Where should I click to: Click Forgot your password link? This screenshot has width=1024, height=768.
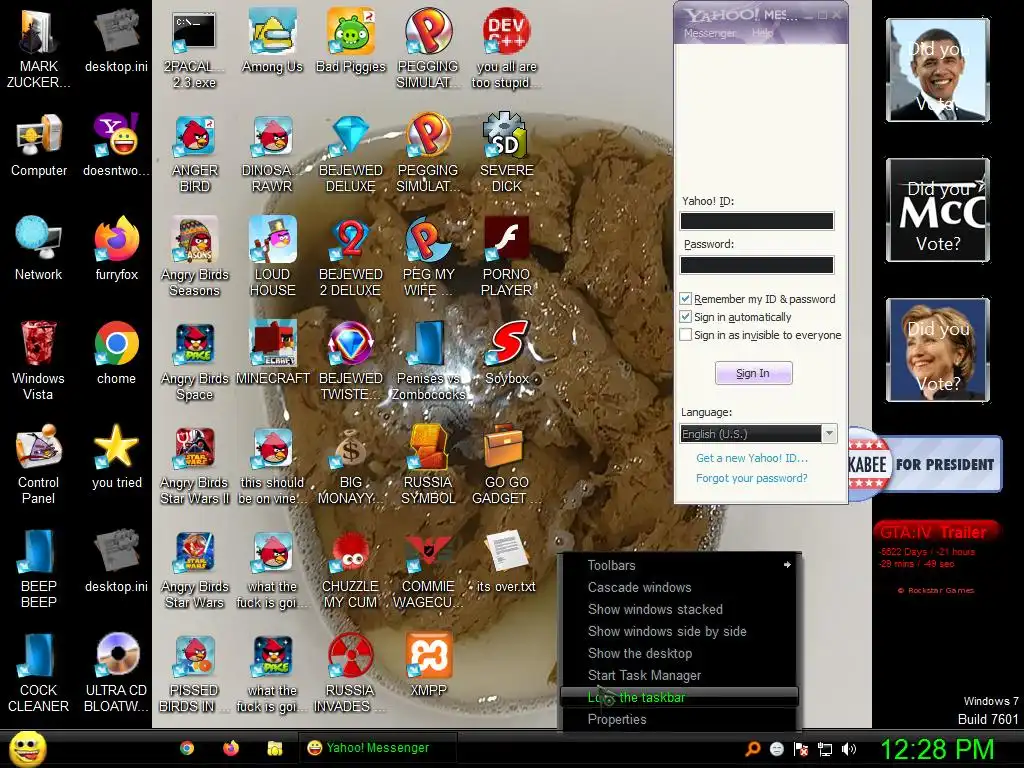pos(752,478)
